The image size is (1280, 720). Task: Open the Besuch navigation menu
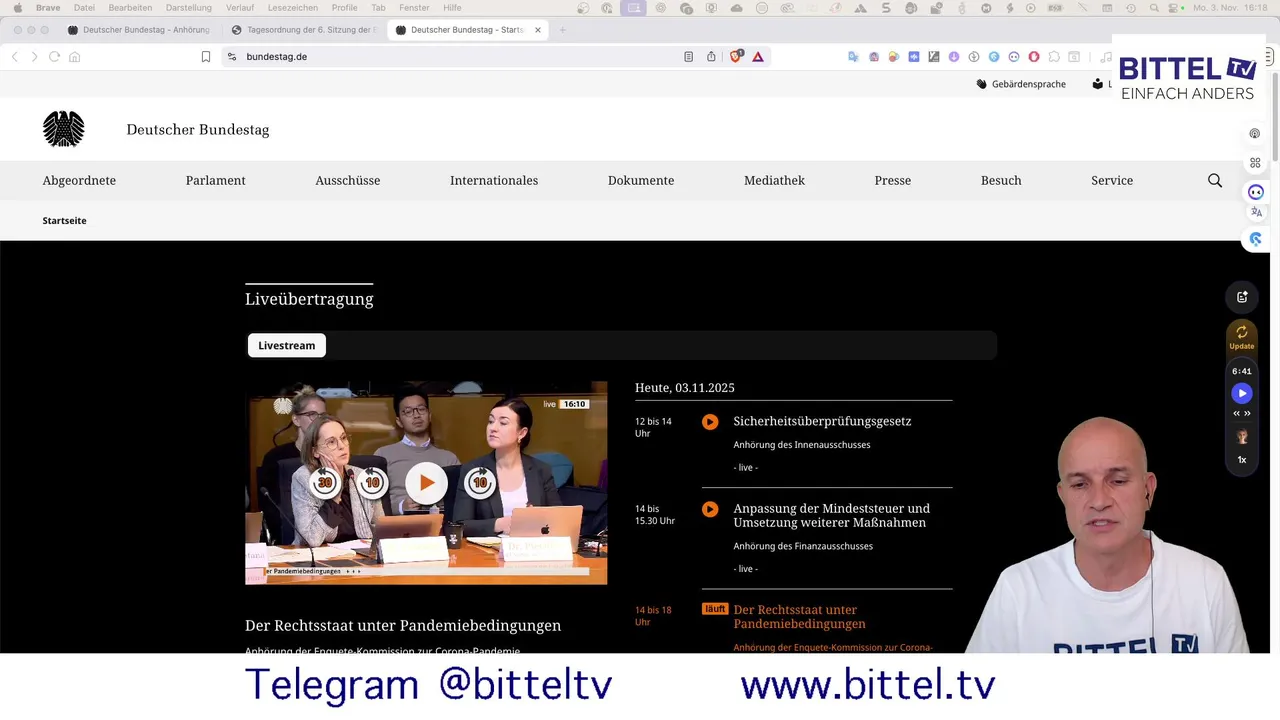tap(1001, 180)
